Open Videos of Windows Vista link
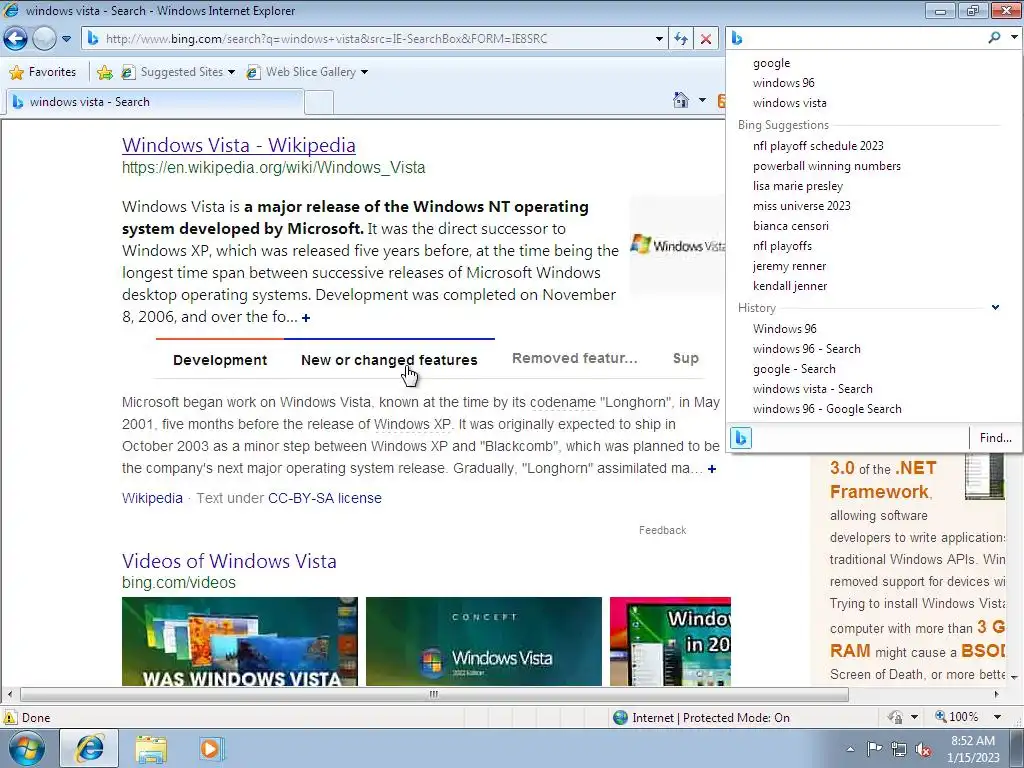 click(229, 561)
